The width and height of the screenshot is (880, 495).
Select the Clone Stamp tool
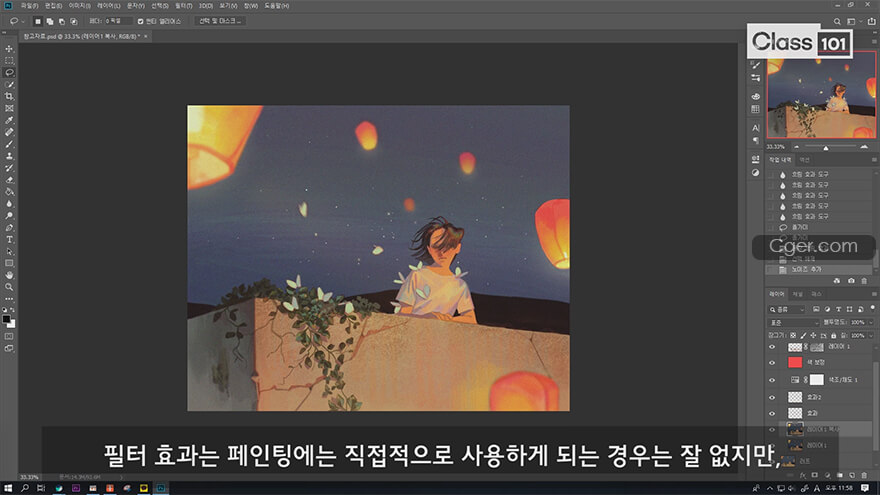pos(9,156)
